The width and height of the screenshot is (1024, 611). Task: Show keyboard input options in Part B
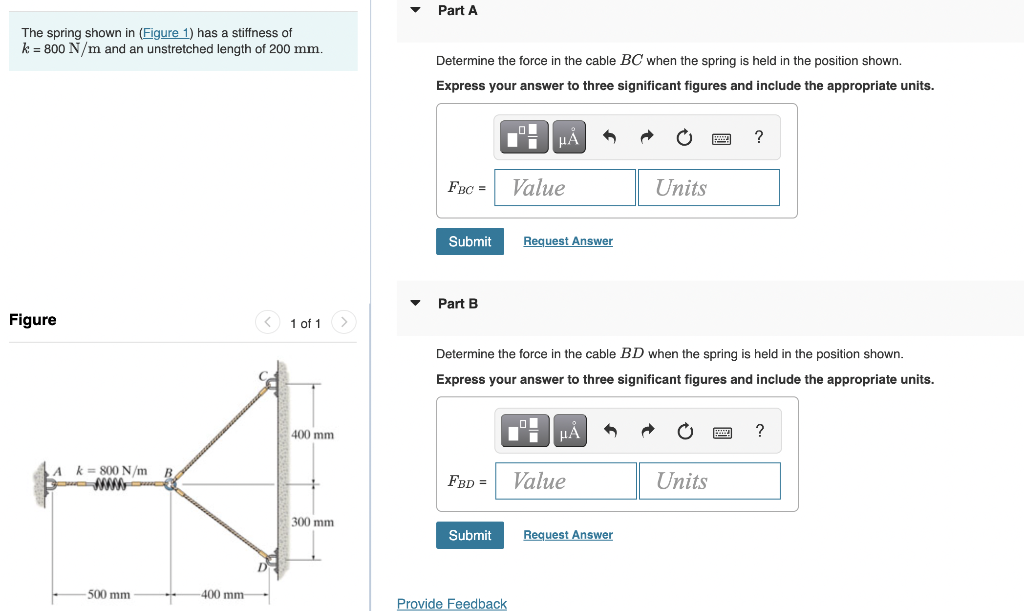point(723,431)
